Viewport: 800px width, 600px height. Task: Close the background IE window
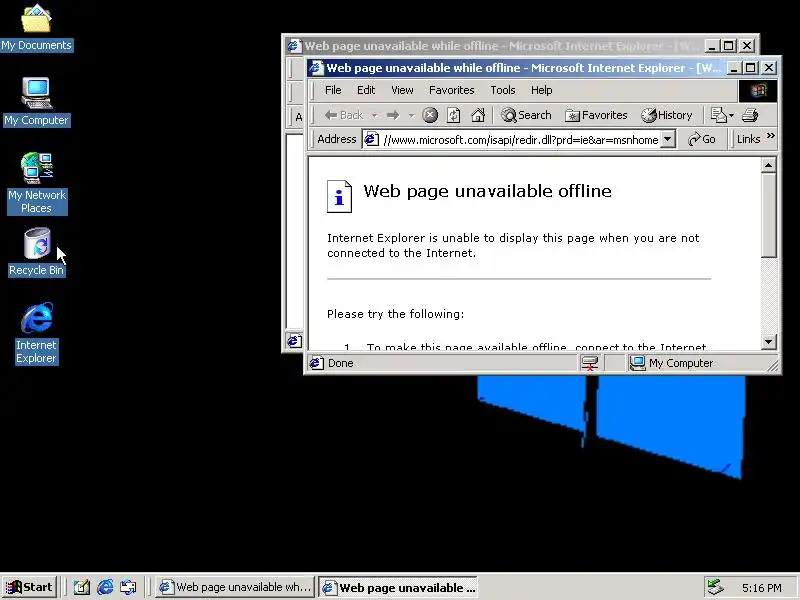747,46
